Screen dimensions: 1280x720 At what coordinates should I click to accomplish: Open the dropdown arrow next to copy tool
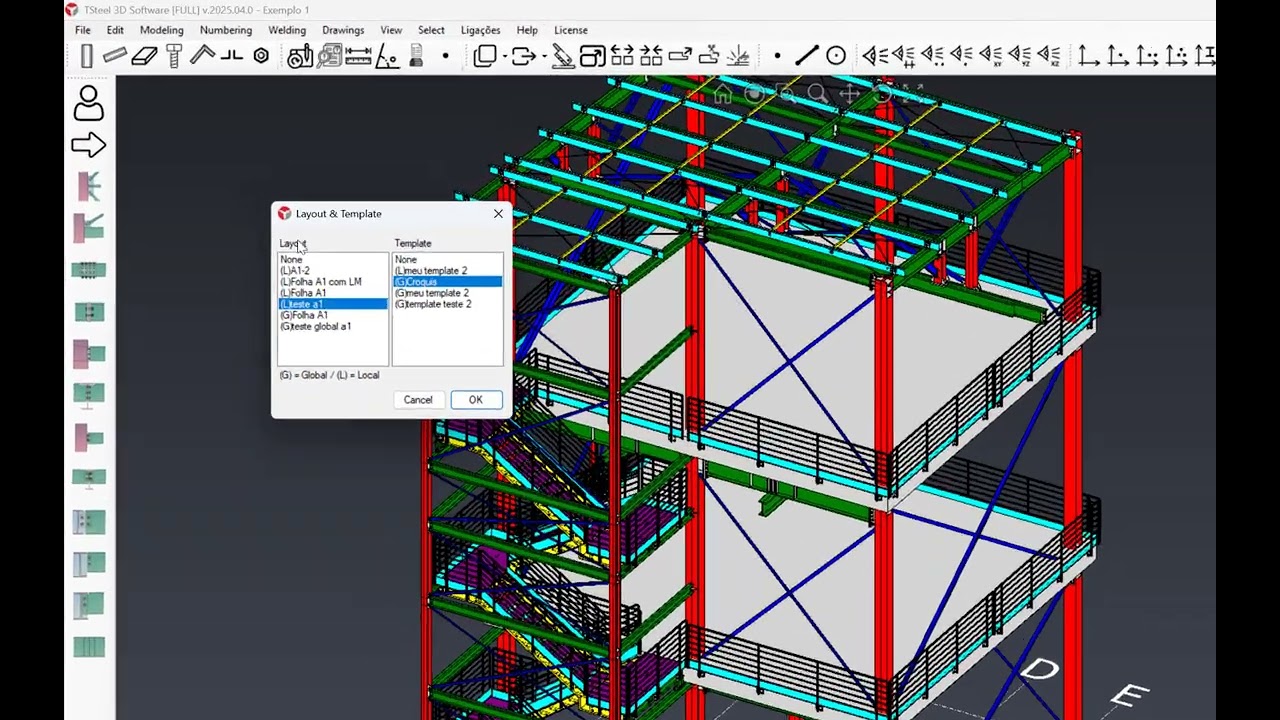tap(506, 57)
